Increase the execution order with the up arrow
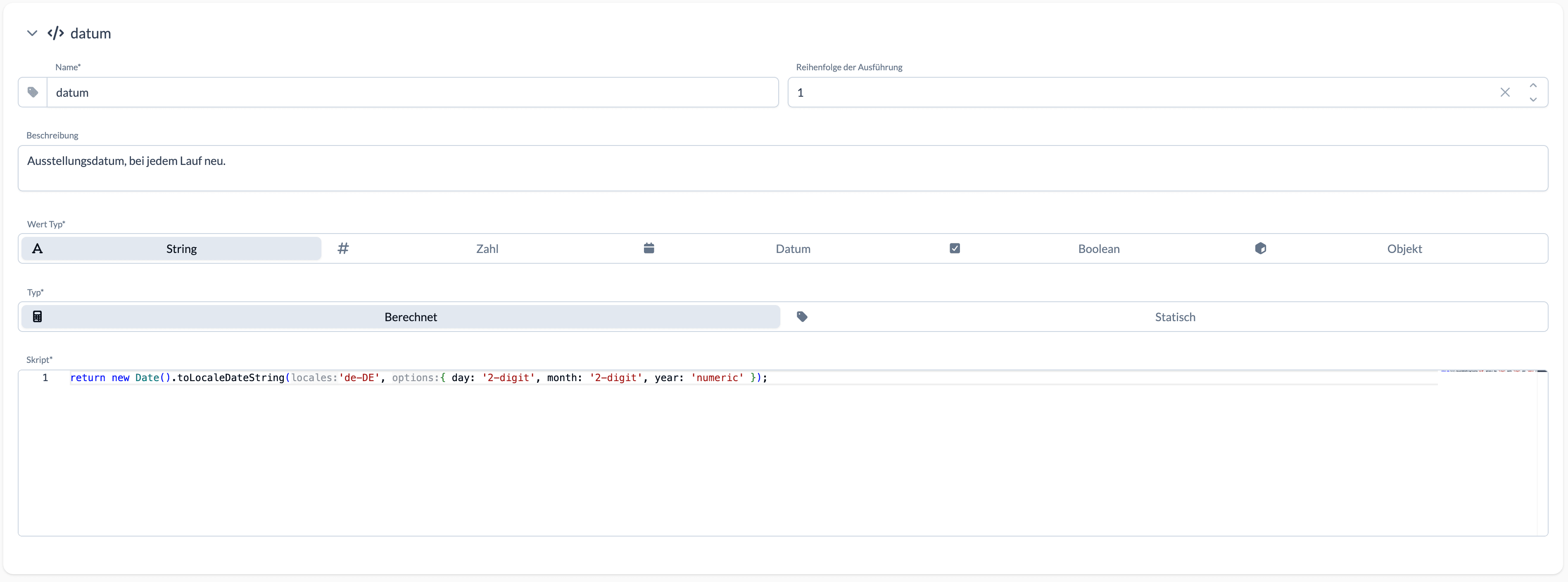 1533,85
